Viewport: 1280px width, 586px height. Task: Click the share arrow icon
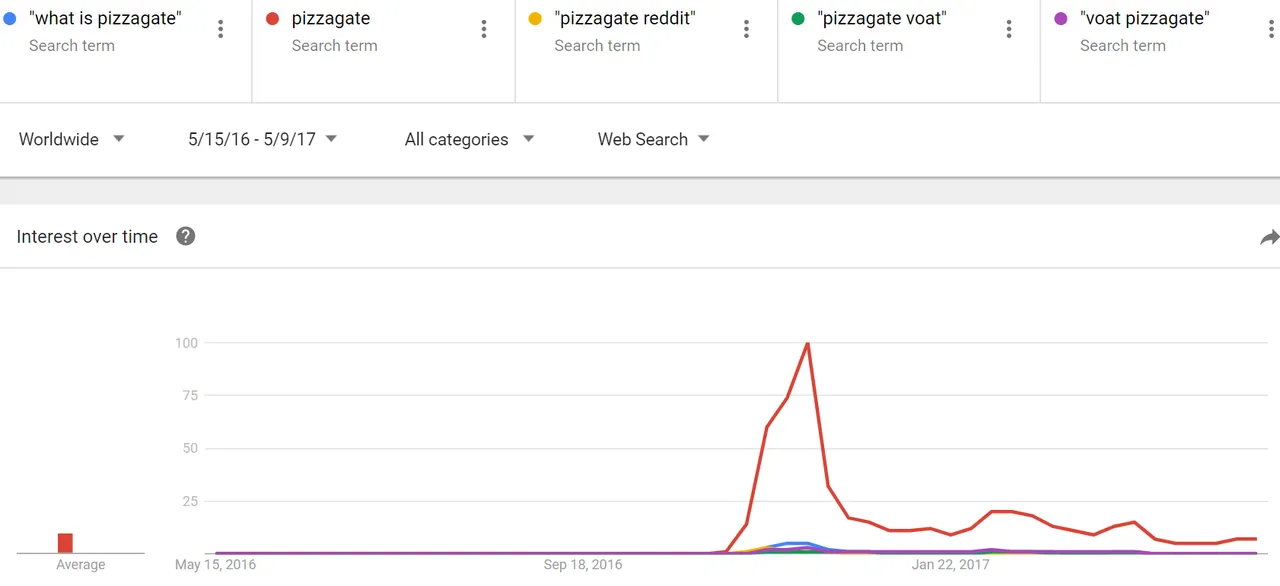1269,237
